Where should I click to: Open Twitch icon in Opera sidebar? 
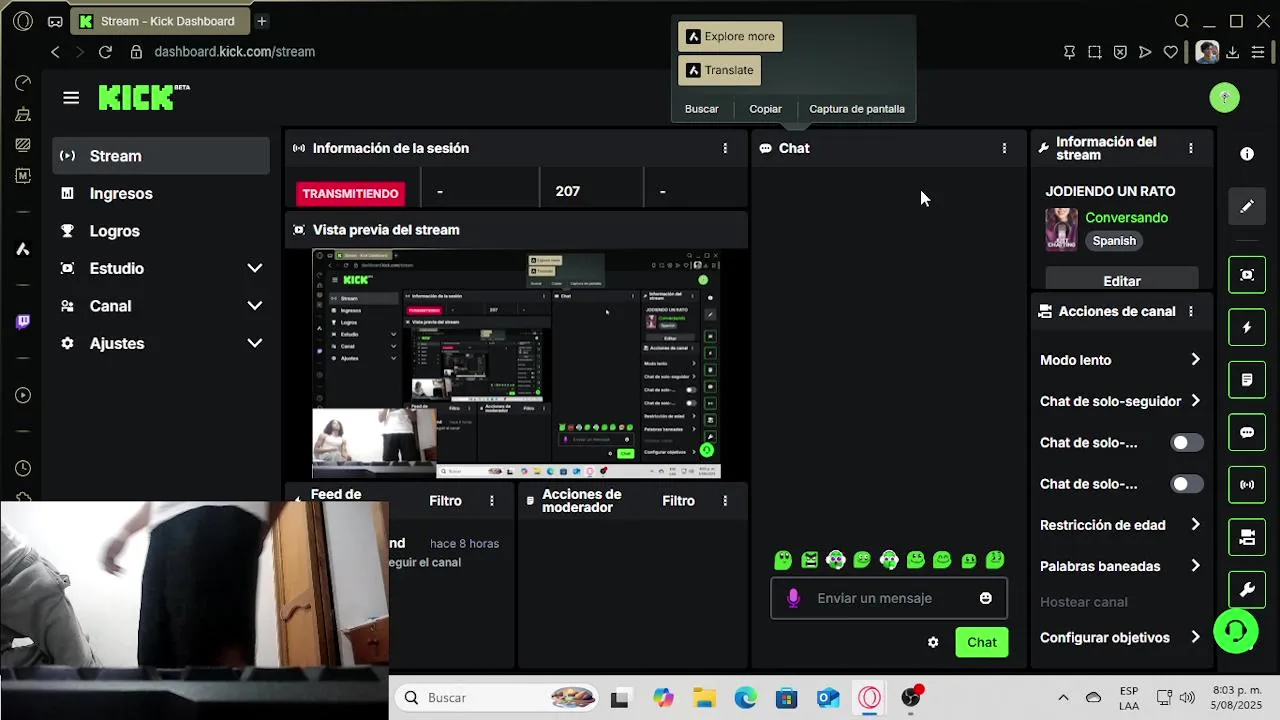coord(23,322)
